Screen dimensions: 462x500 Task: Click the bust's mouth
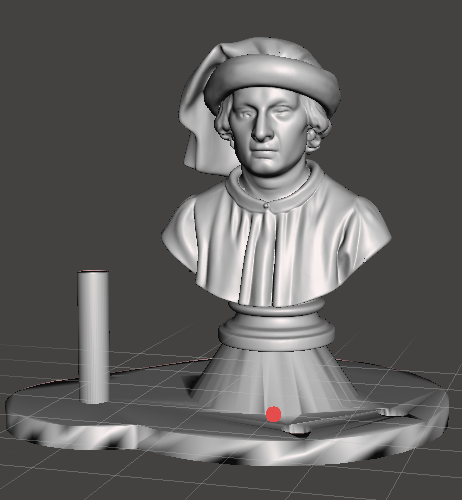click(x=265, y=150)
